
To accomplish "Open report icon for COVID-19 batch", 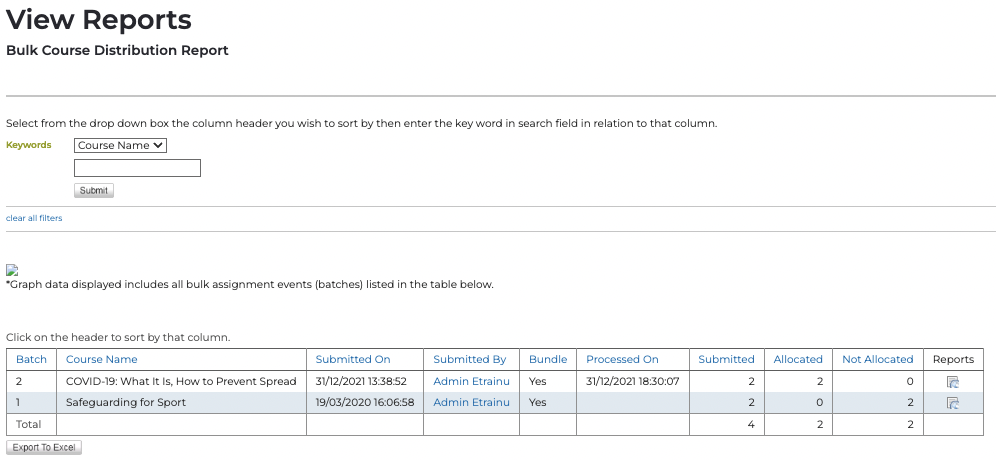I will [953, 381].
